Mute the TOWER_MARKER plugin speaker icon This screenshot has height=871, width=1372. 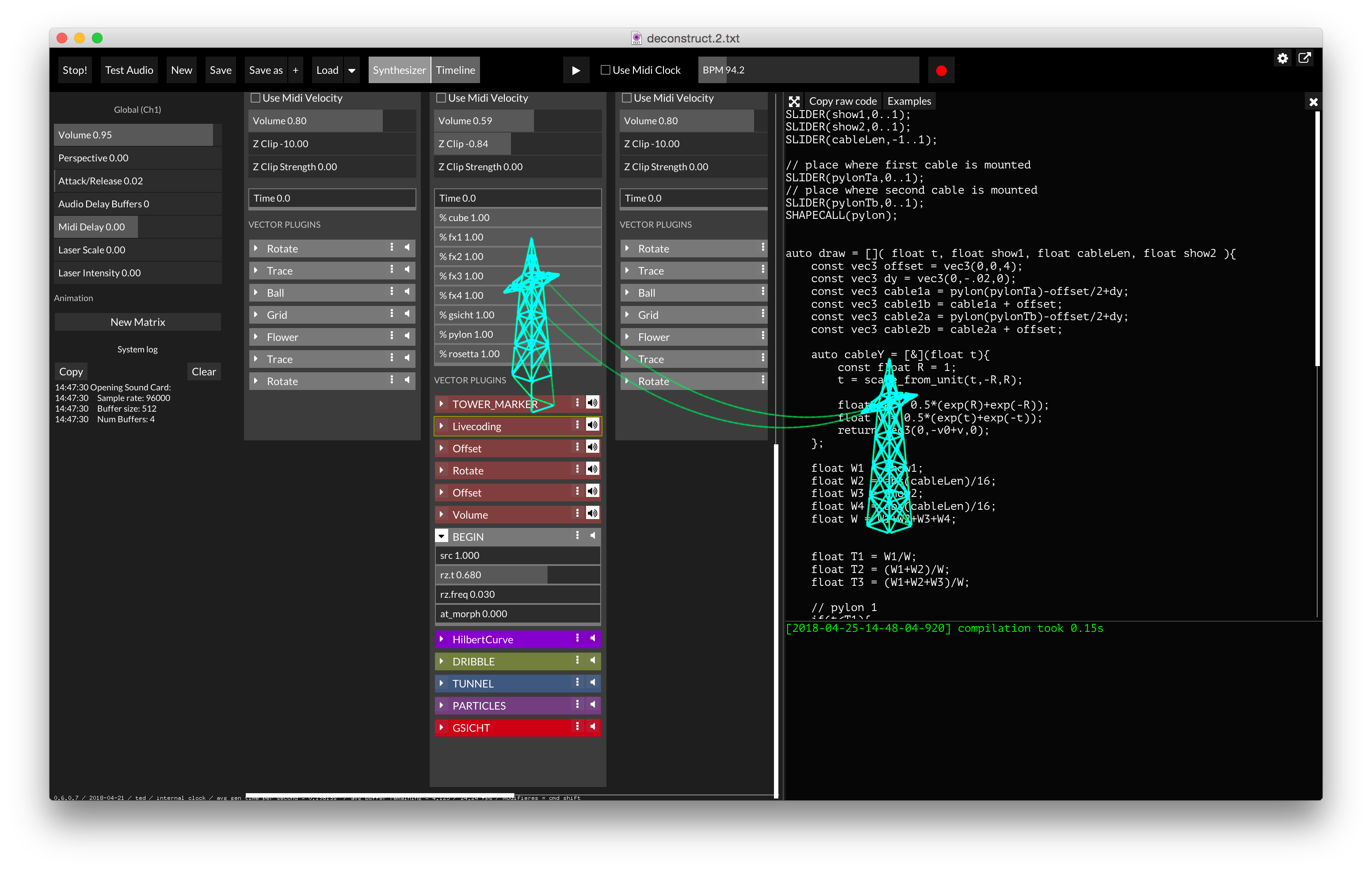[593, 403]
